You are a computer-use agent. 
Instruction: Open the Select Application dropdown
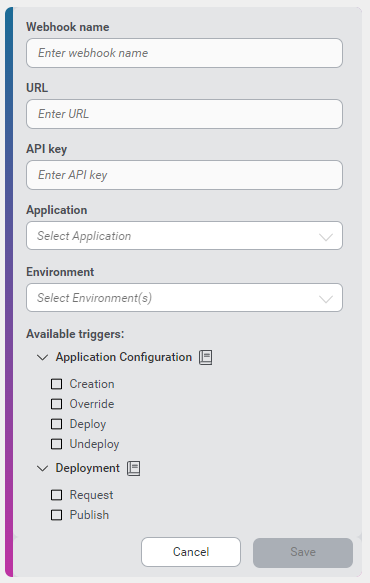click(x=184, y=236)
